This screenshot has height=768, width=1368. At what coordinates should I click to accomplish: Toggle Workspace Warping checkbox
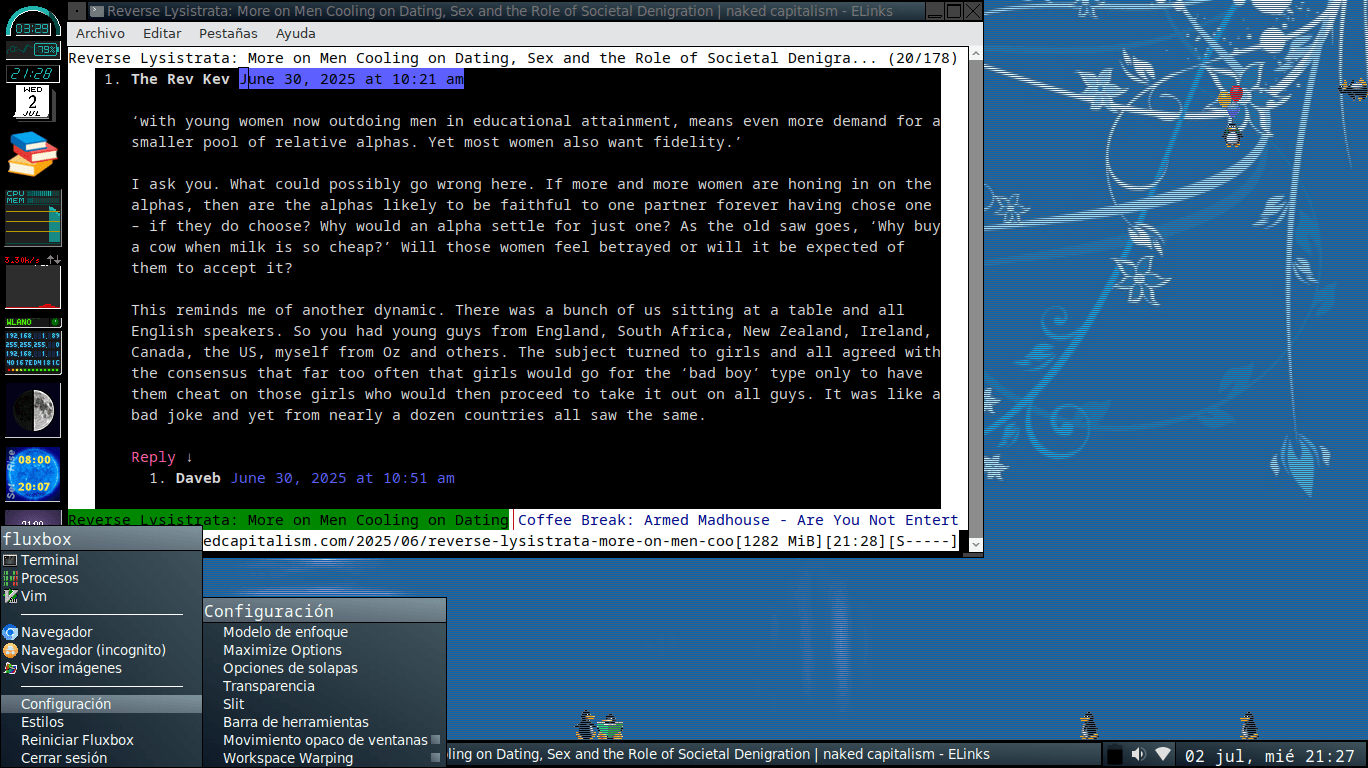click(436, 758)
